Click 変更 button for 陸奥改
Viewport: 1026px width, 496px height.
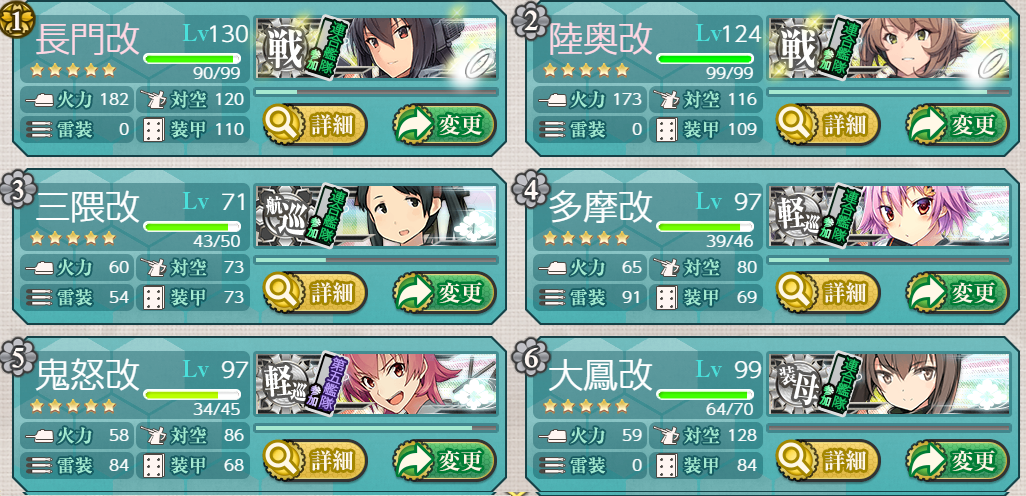957,125
